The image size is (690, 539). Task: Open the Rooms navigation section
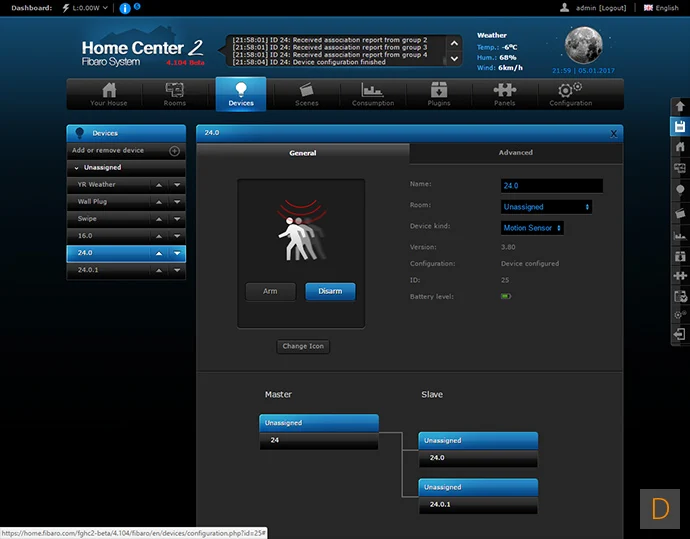coord(174,94)
